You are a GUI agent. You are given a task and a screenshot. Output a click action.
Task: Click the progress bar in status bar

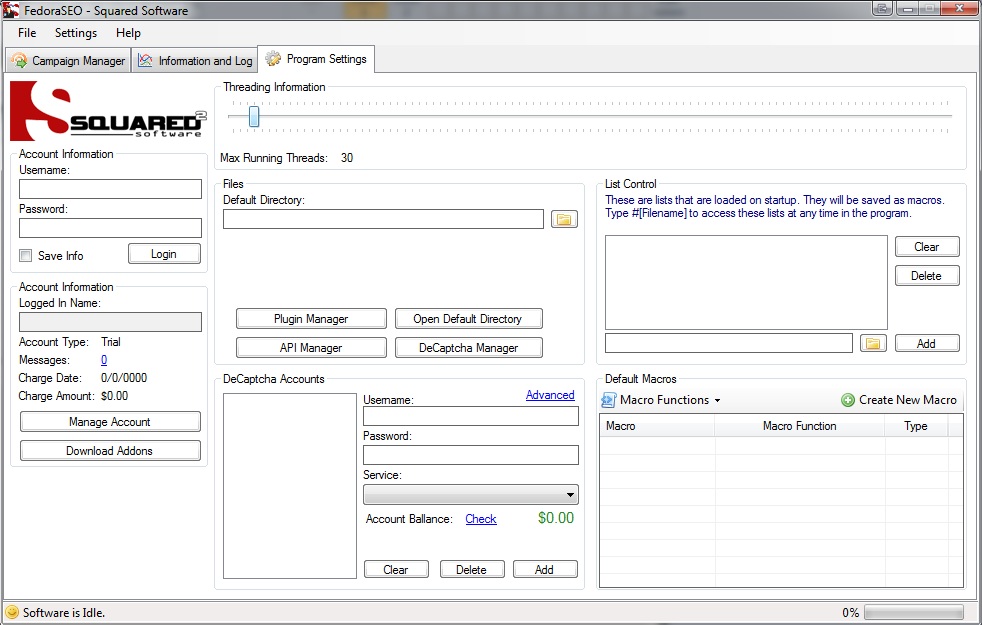click(914, 612)
